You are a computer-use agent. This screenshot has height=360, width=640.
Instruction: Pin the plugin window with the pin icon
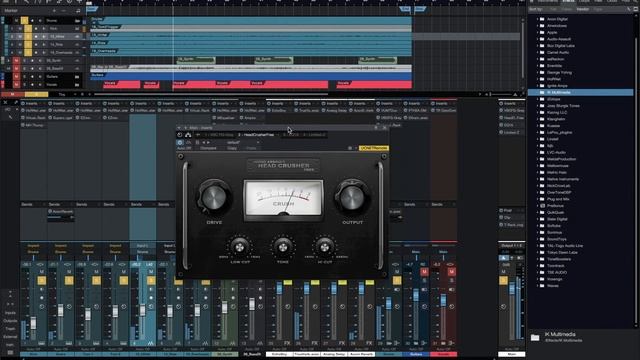[x=376, y=128]
